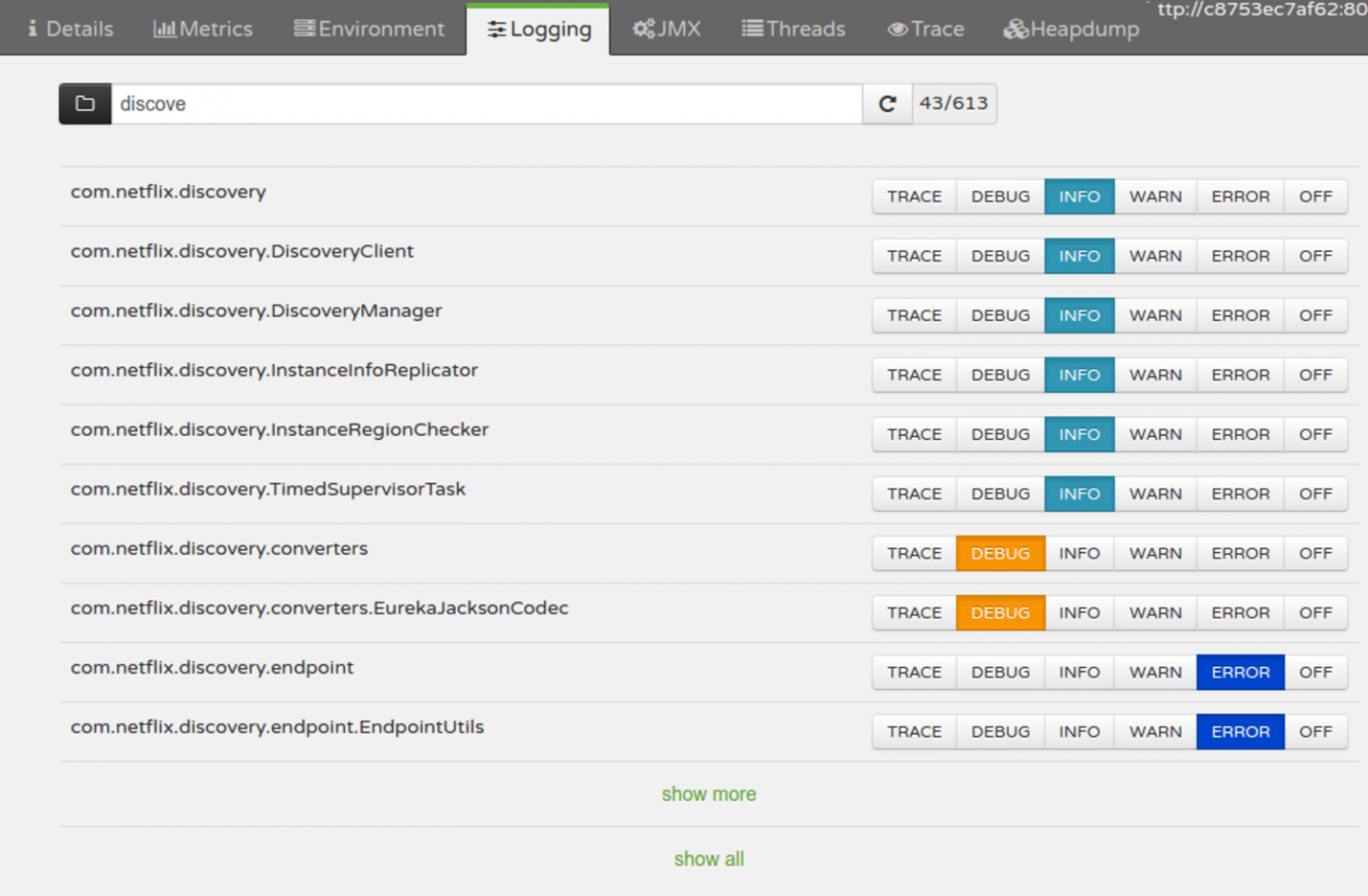
Task: Click show all link
Action: point(709,859)
